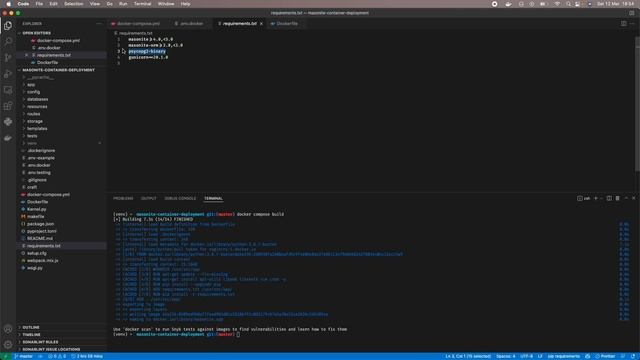Image resolution: width=640 pixels, height=360 pixels.
Task: Open the Source Control view
Action: [x=8, y=58]
